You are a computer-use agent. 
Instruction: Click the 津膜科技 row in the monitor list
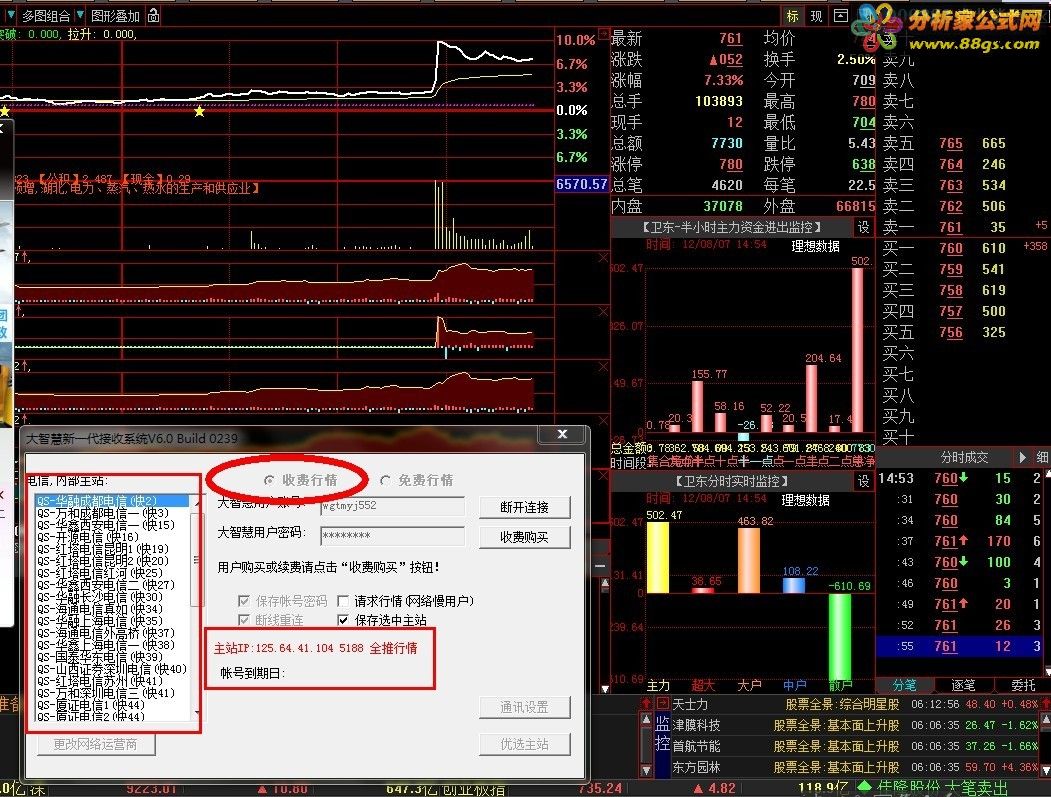pyautogui.click(x=855, y=725)
